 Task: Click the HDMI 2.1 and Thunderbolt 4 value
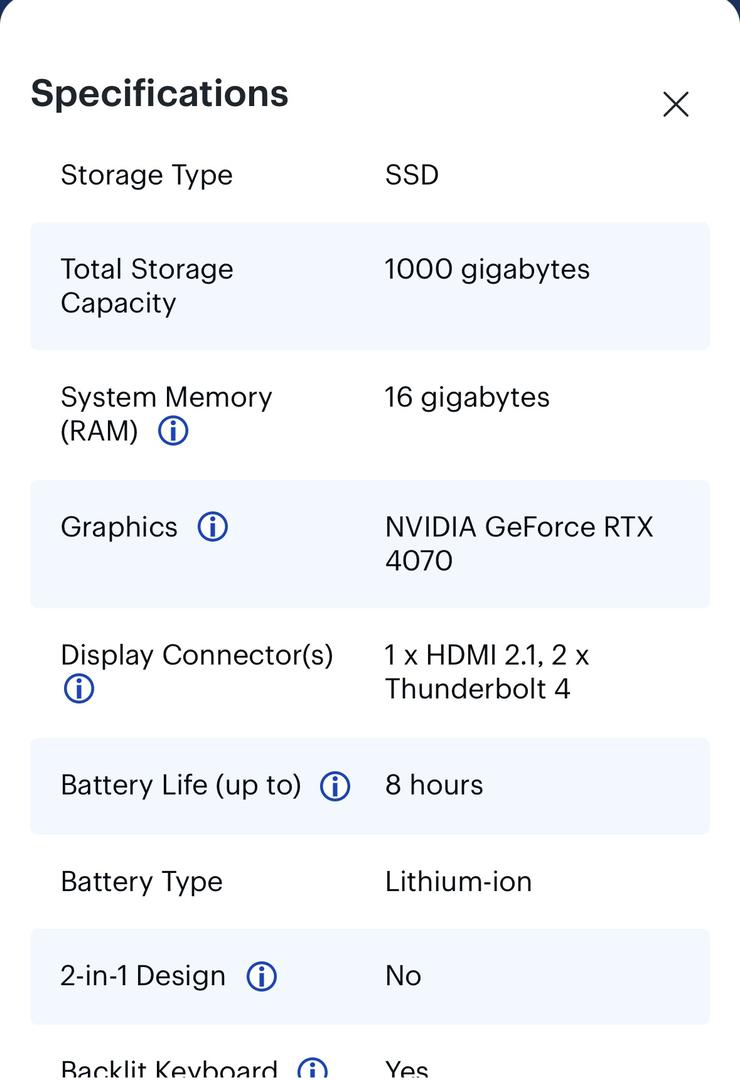pos(487,672)
